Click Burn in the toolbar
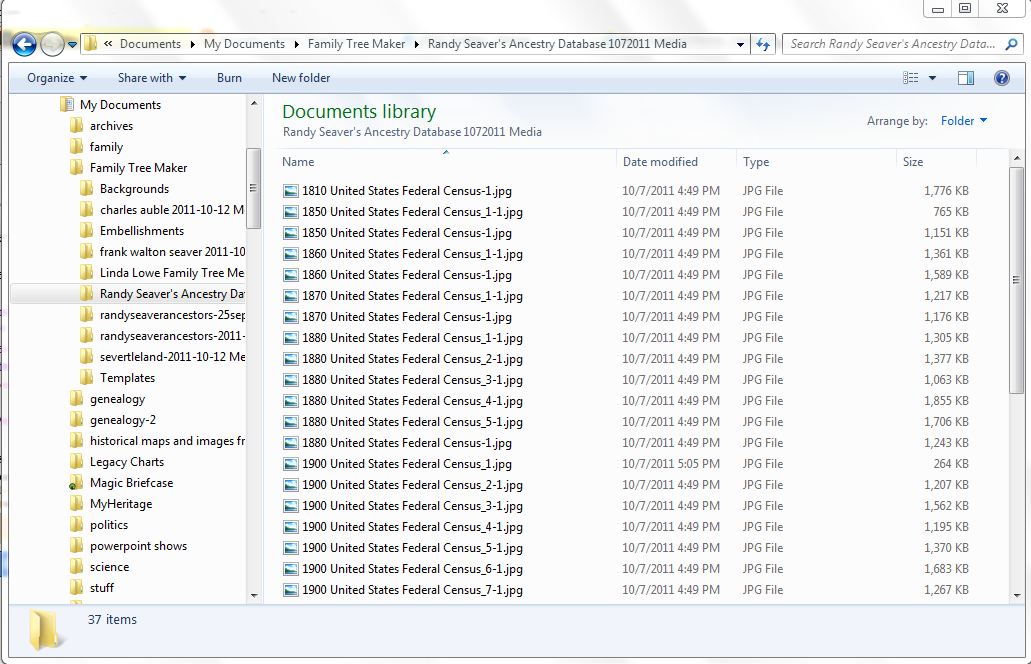The image size is (1031, 664). pos(229,78)
